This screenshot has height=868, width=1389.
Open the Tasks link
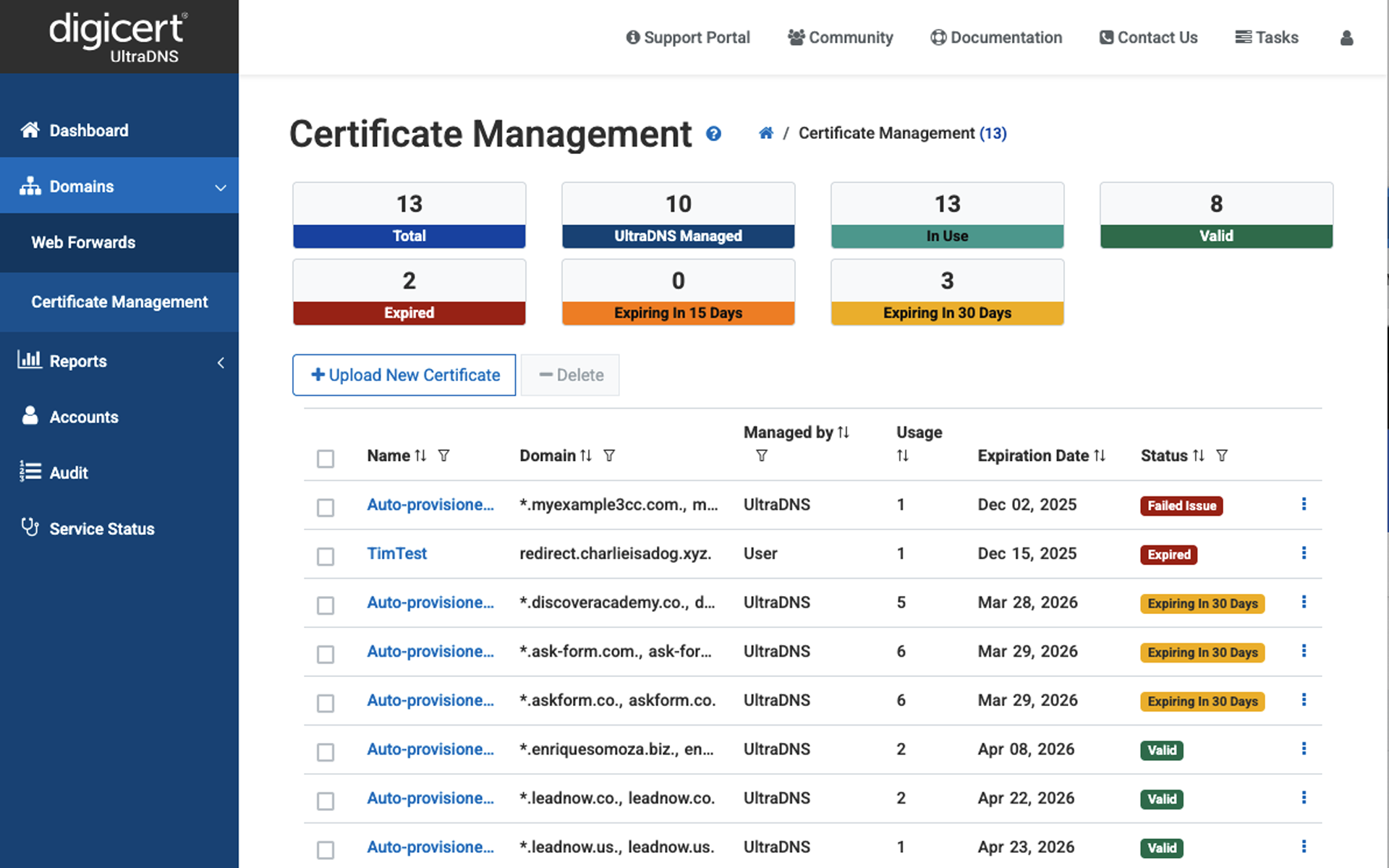point(1267,38)
